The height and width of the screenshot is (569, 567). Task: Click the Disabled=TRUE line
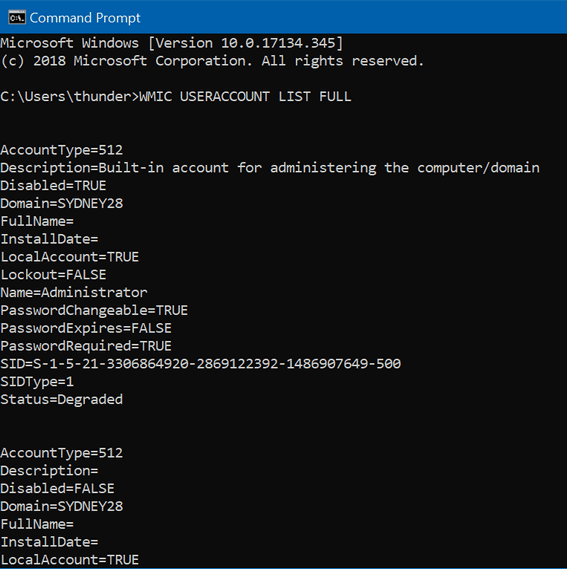point(53,186)
